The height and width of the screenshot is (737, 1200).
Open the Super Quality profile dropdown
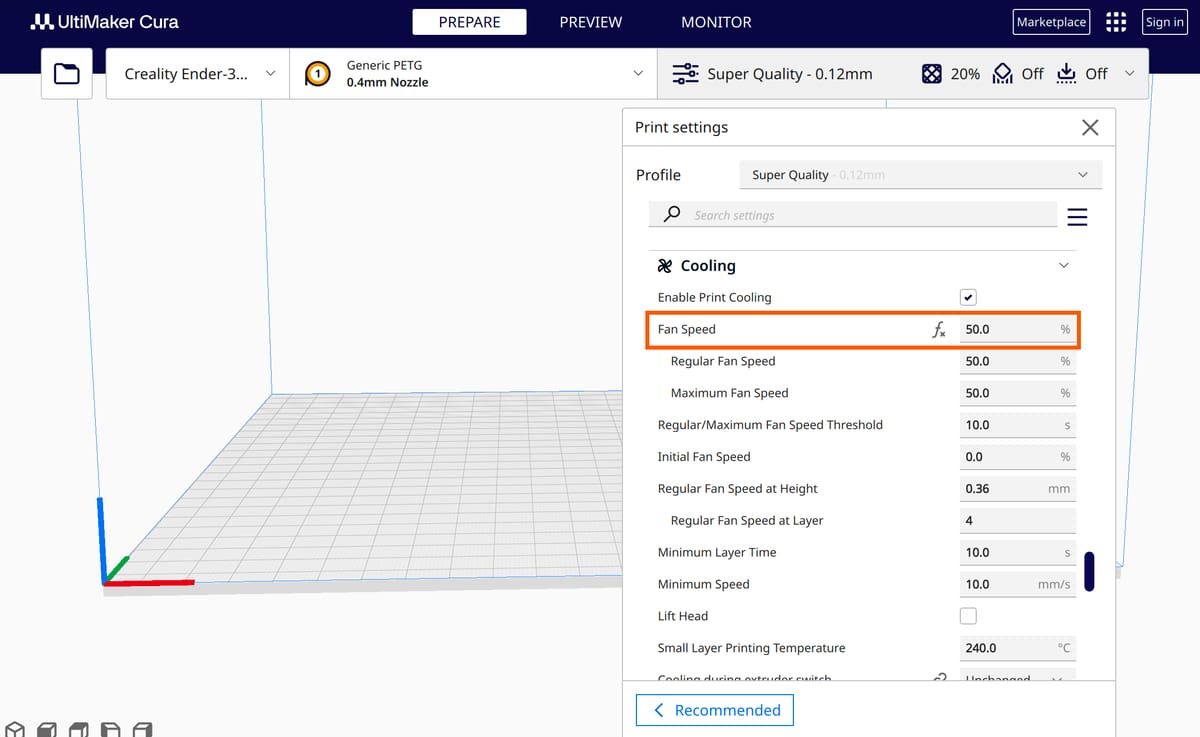[920, 175]
